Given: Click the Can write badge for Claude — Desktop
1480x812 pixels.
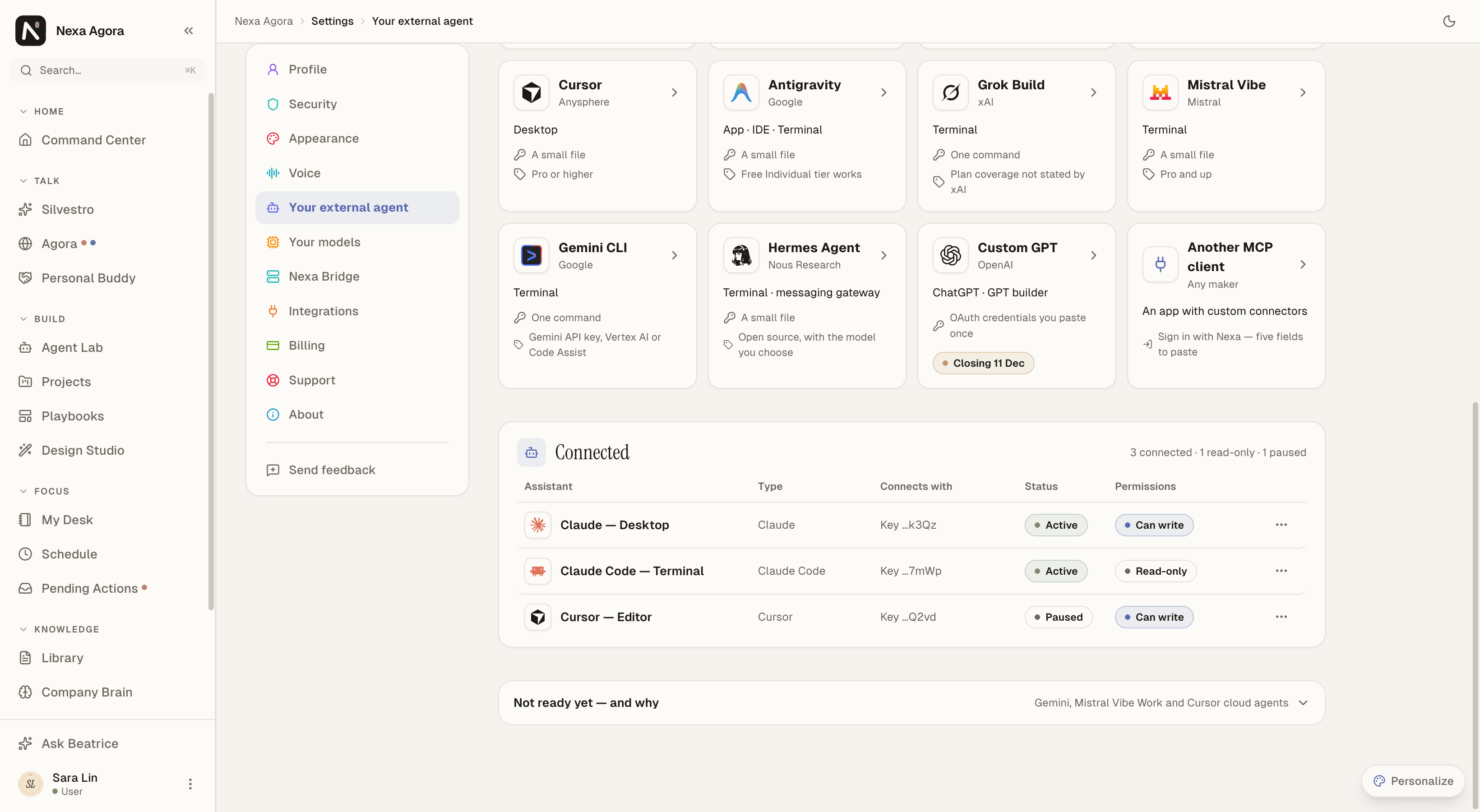Looking at the screenshot, I should pyautogui.click(x=1154, y=525).
